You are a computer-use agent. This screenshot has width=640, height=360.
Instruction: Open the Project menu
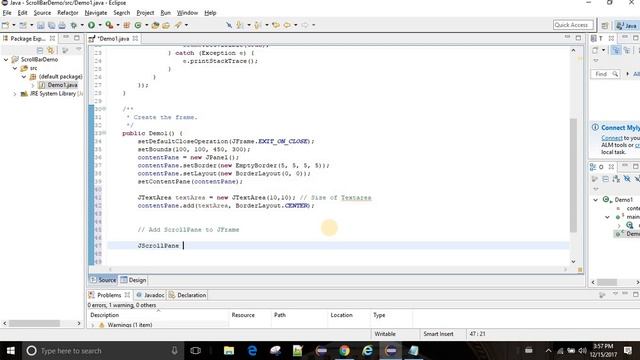point(145,13)
